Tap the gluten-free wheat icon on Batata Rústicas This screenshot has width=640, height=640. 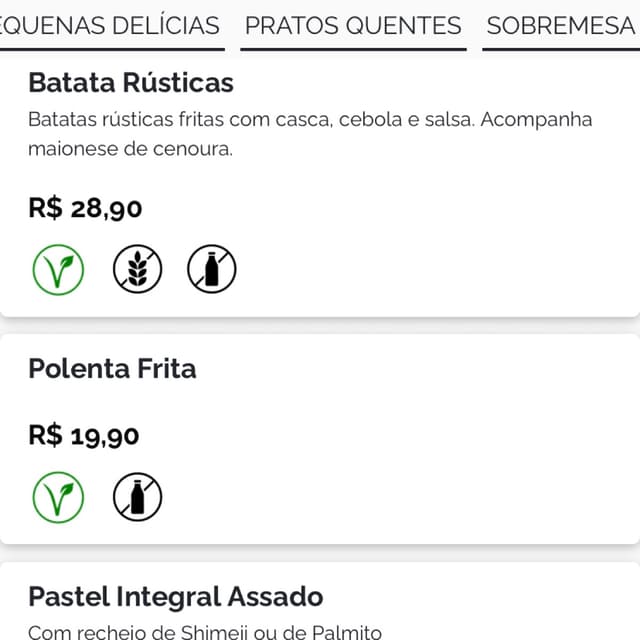tap(138, 269)
